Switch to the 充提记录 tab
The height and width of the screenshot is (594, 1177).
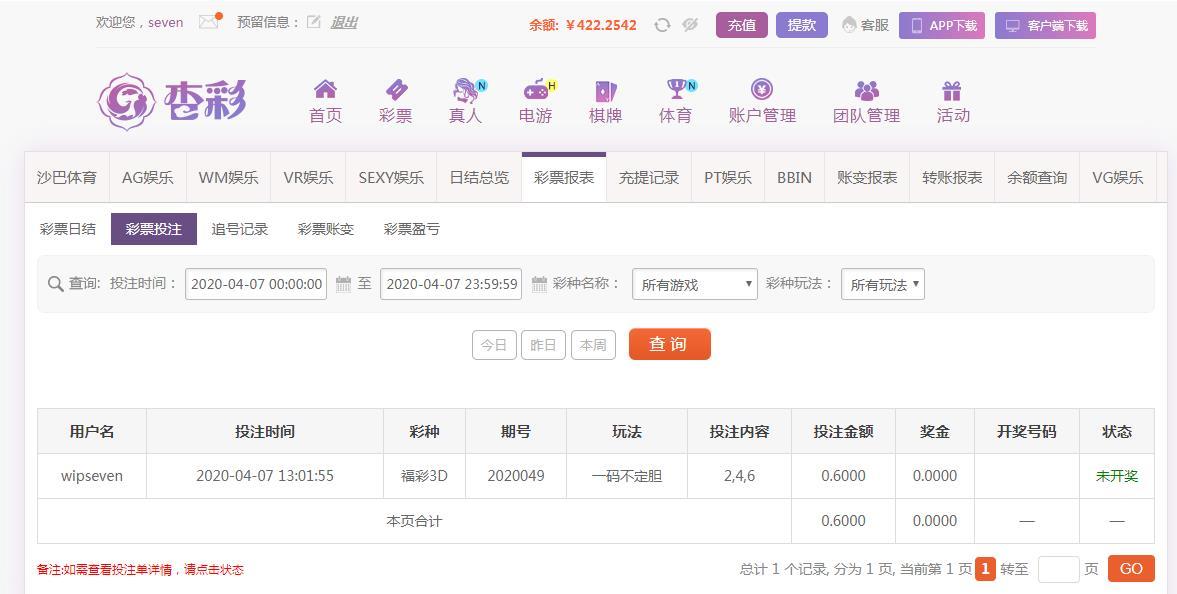coord(649,178)
